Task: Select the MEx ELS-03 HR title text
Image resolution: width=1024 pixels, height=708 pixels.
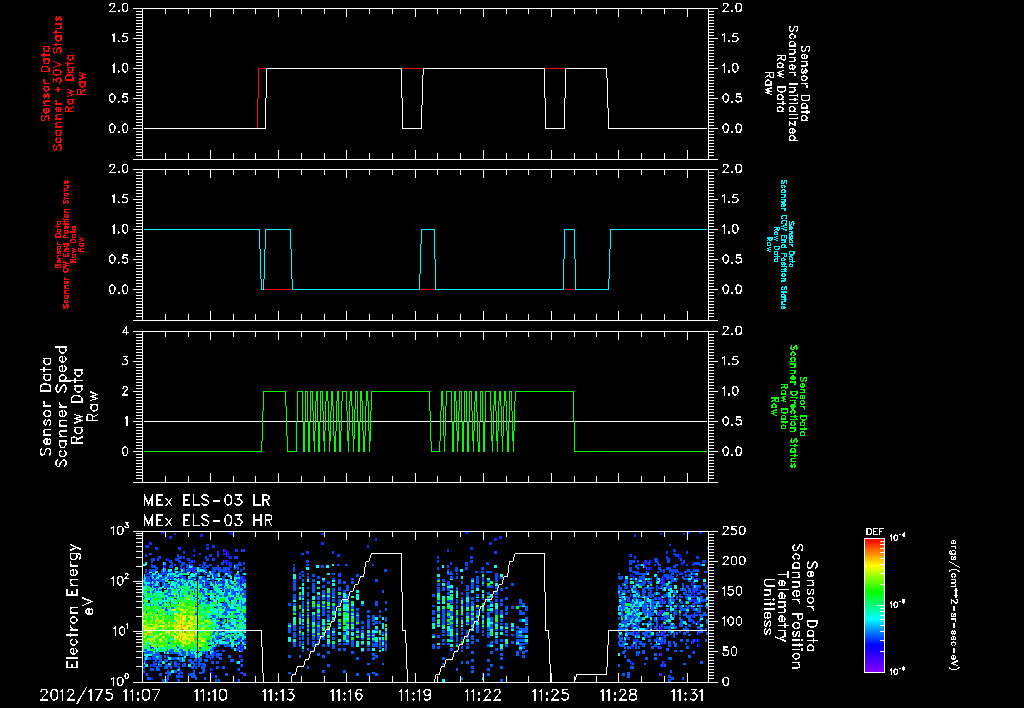Action: point(208,521)
